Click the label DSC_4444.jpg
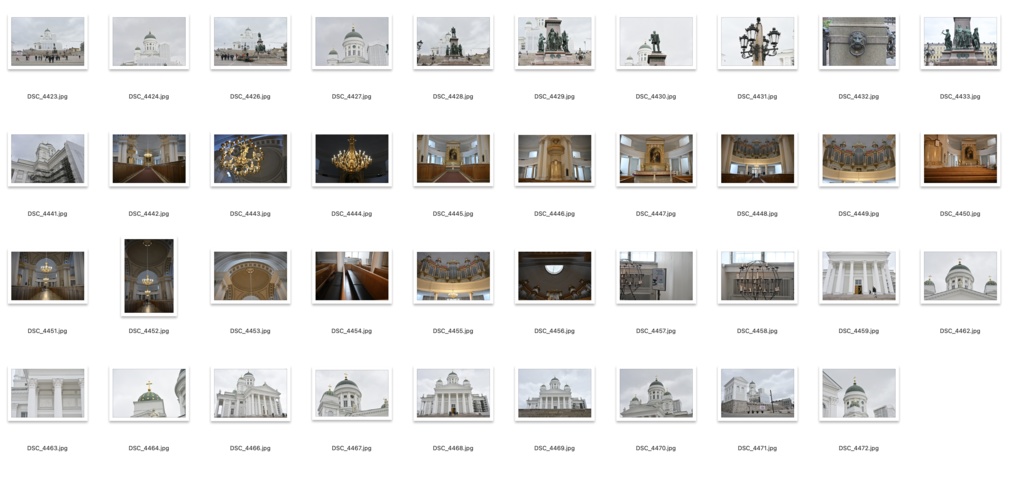The image size is (1024, 496). [x=351, y=213]
